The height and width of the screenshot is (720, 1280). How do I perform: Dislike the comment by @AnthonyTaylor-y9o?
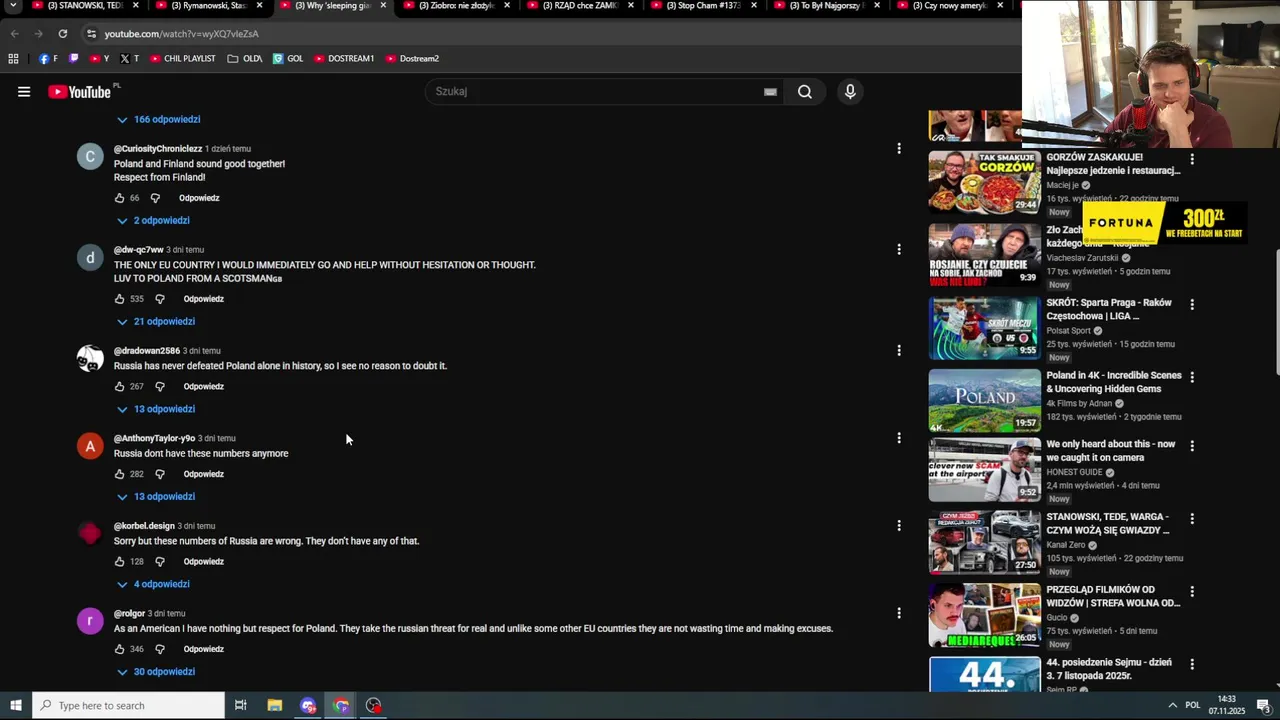click(x=159, y=474)
